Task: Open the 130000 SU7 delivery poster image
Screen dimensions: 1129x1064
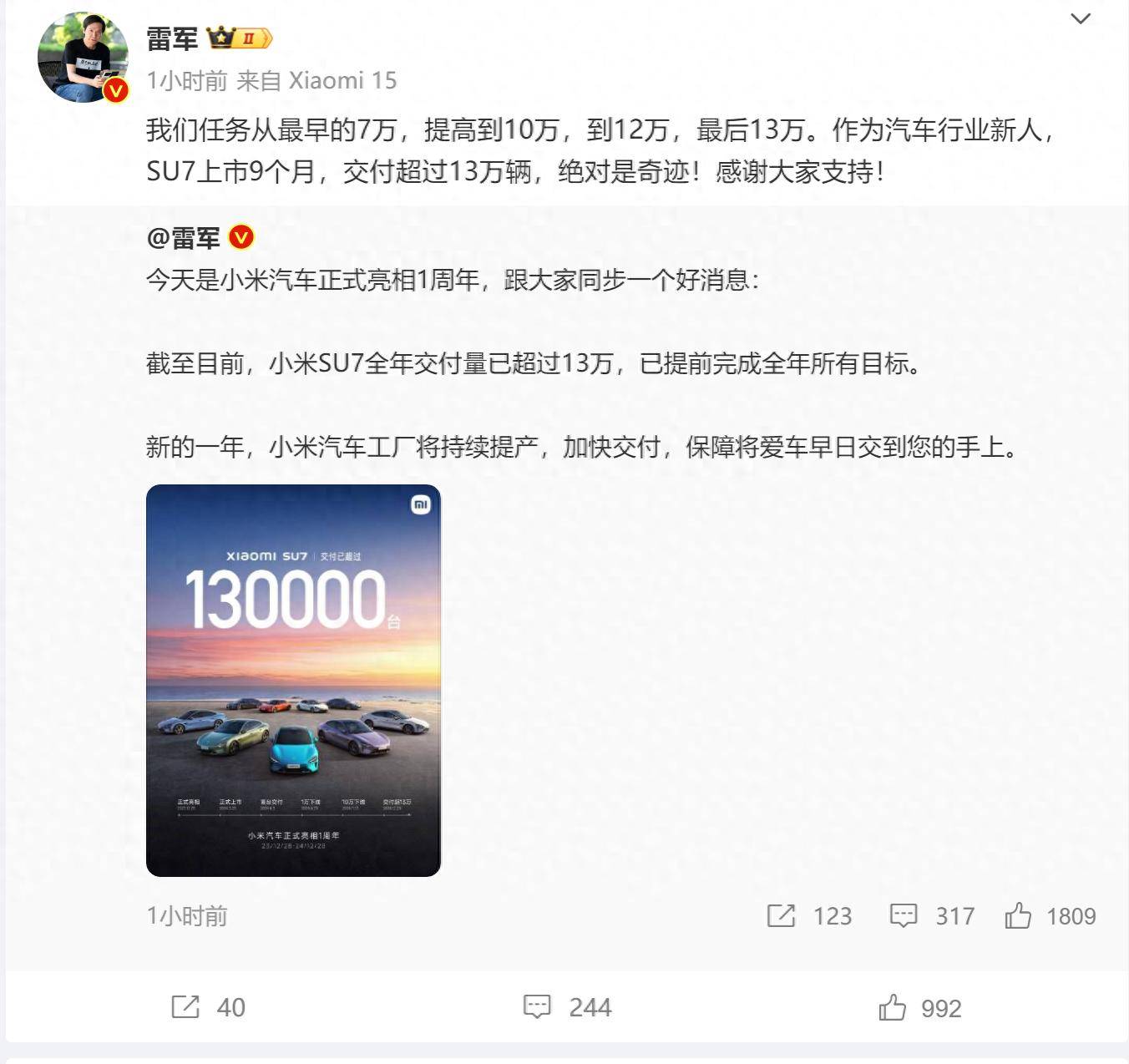Action: click(x=293, y=680)
